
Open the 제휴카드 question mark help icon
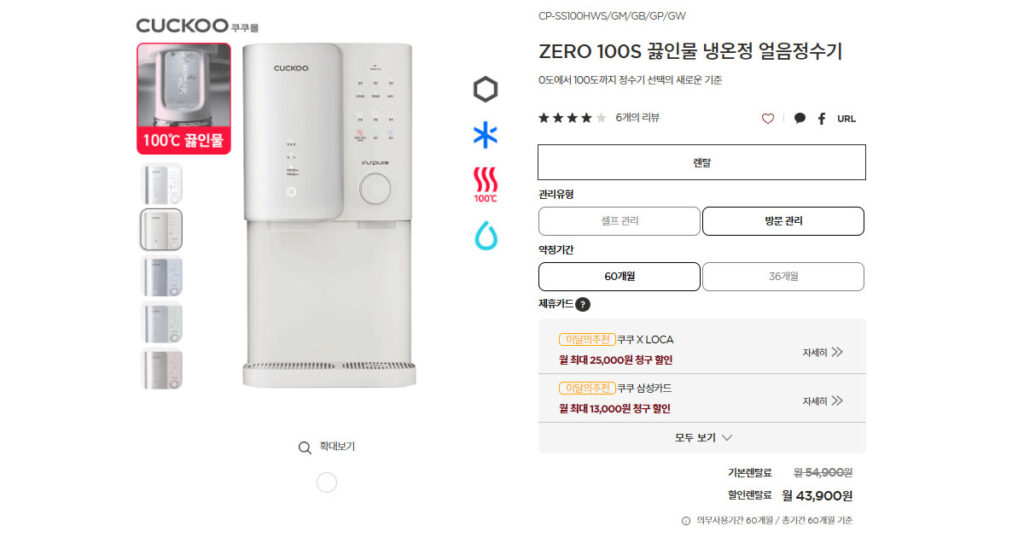pos(583,304)
